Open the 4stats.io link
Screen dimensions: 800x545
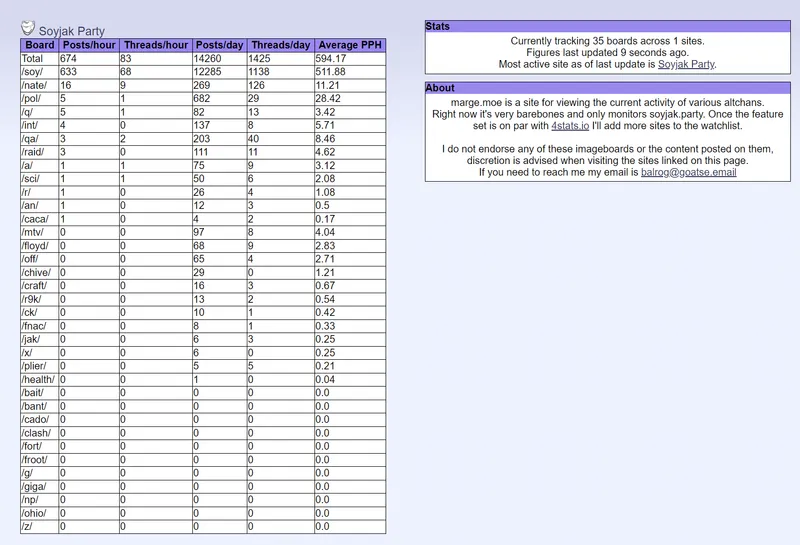(571, 129)
